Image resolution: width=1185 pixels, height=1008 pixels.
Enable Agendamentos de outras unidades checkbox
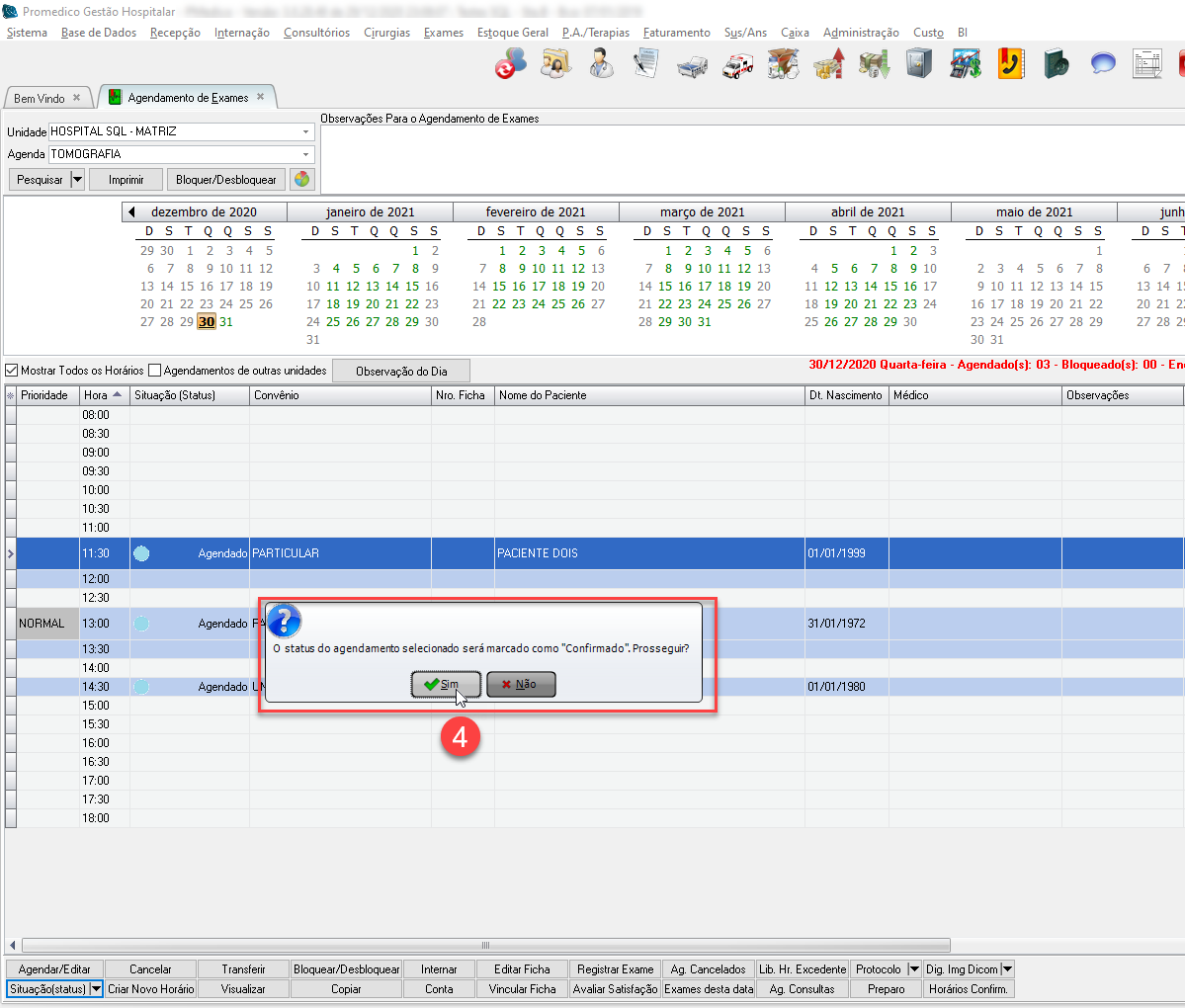154,371
